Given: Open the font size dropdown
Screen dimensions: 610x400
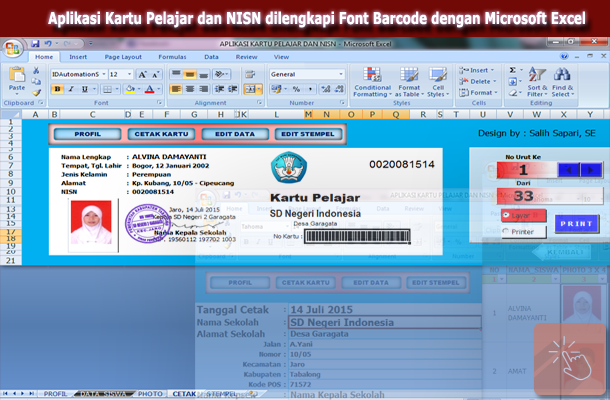Looking at the screenshot, I should click(x=130, y=74).
